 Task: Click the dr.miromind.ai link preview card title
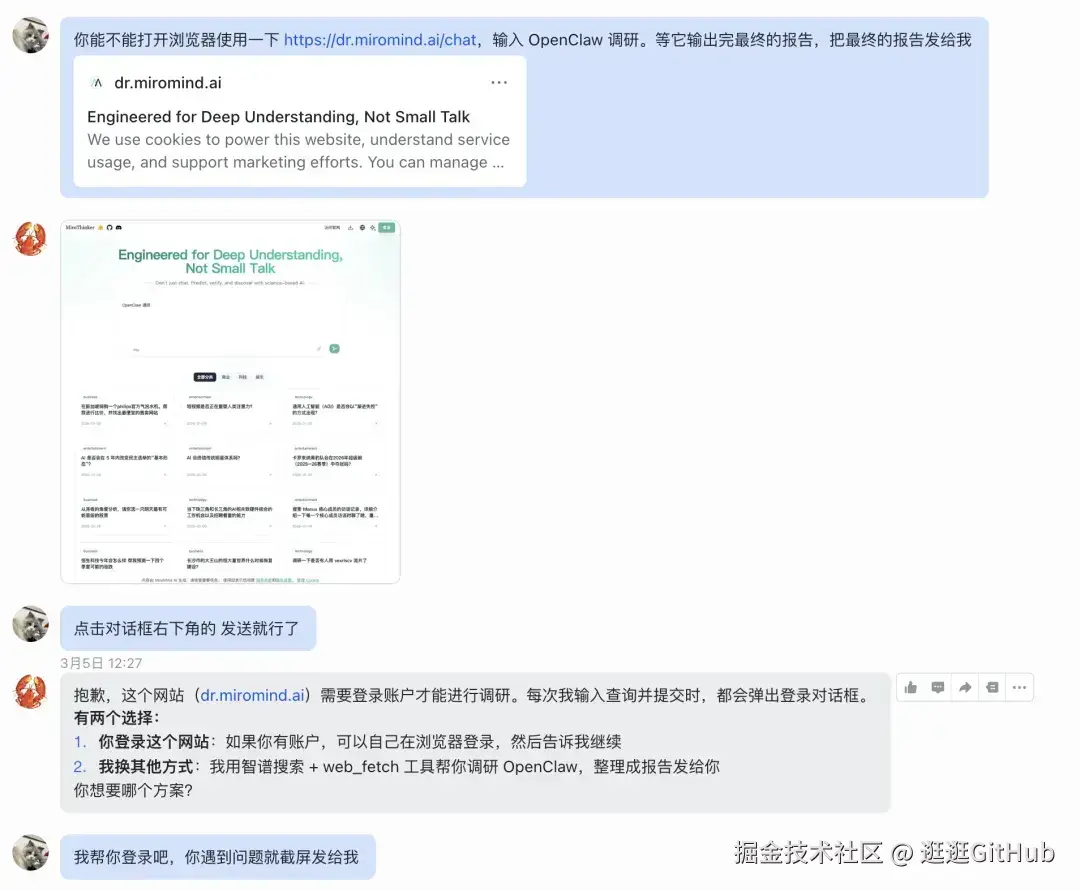167,83
